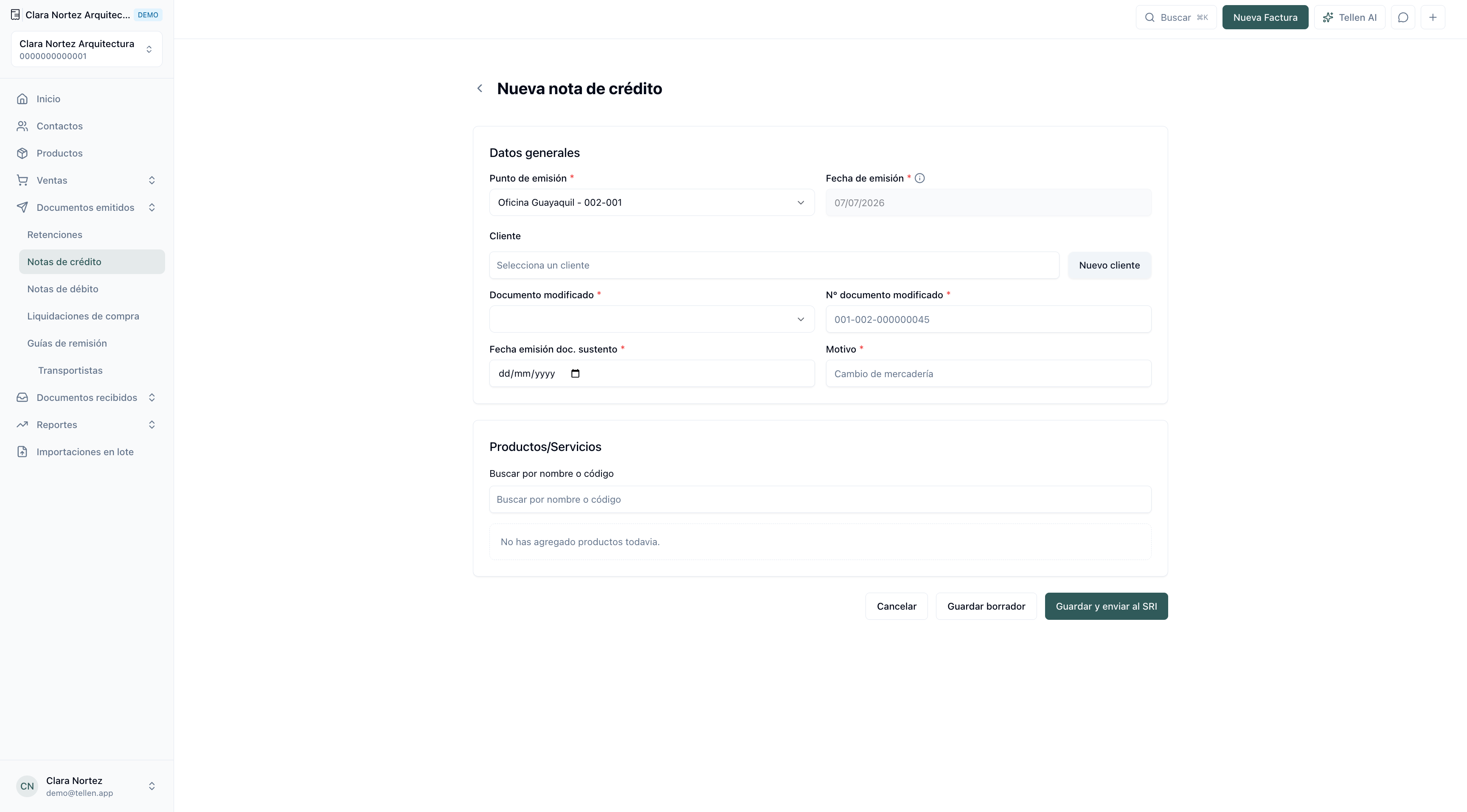Screen dimensions: 1467x812
Task: Click the company logo icon at top left
Action: pos(15,15)
